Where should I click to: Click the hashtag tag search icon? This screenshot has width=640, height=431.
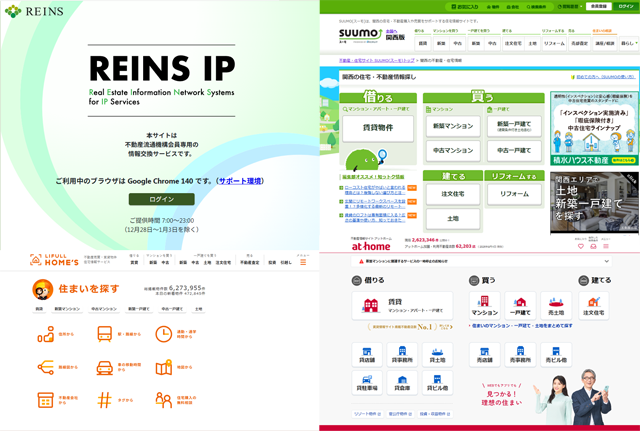click(x=104, y=399)
